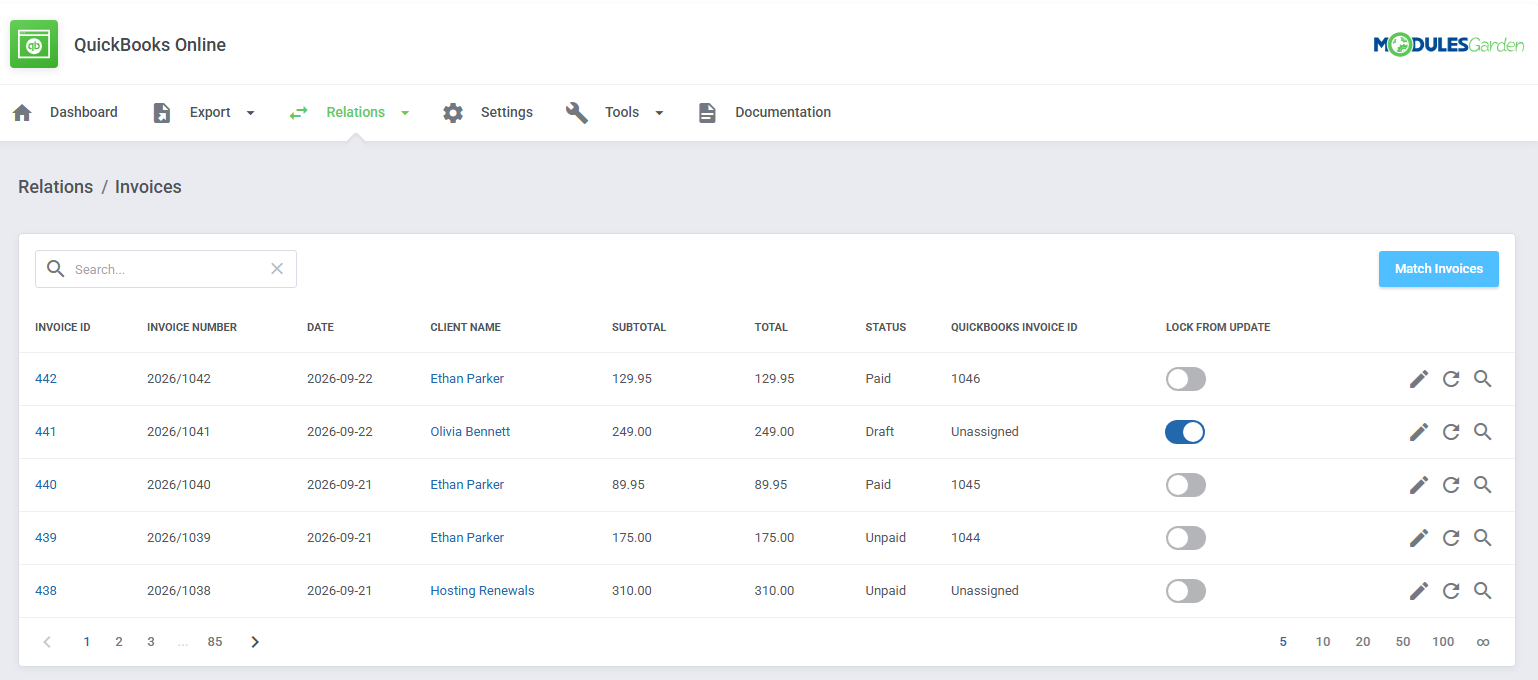Click into the Search input field
Screen dimensions: 1538x680
166,269
